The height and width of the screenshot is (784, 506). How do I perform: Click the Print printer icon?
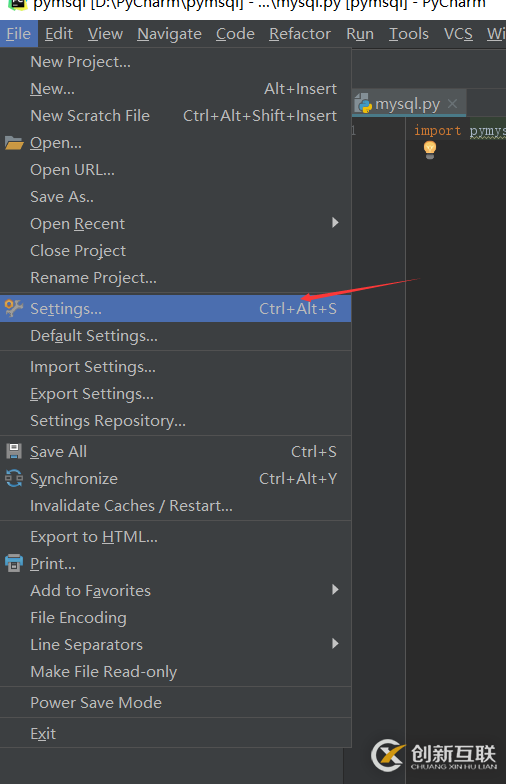point(14,564)
